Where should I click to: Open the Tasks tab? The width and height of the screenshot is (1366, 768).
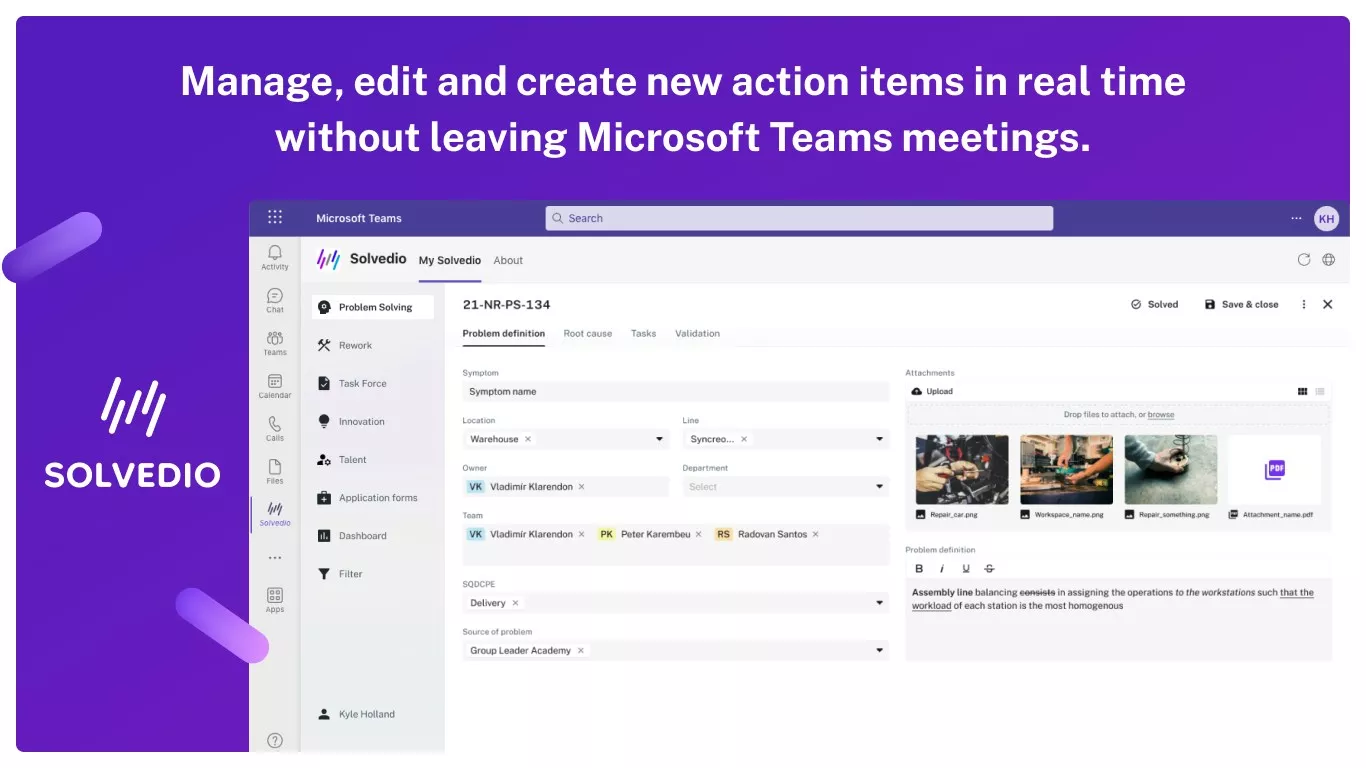[644, 334]
